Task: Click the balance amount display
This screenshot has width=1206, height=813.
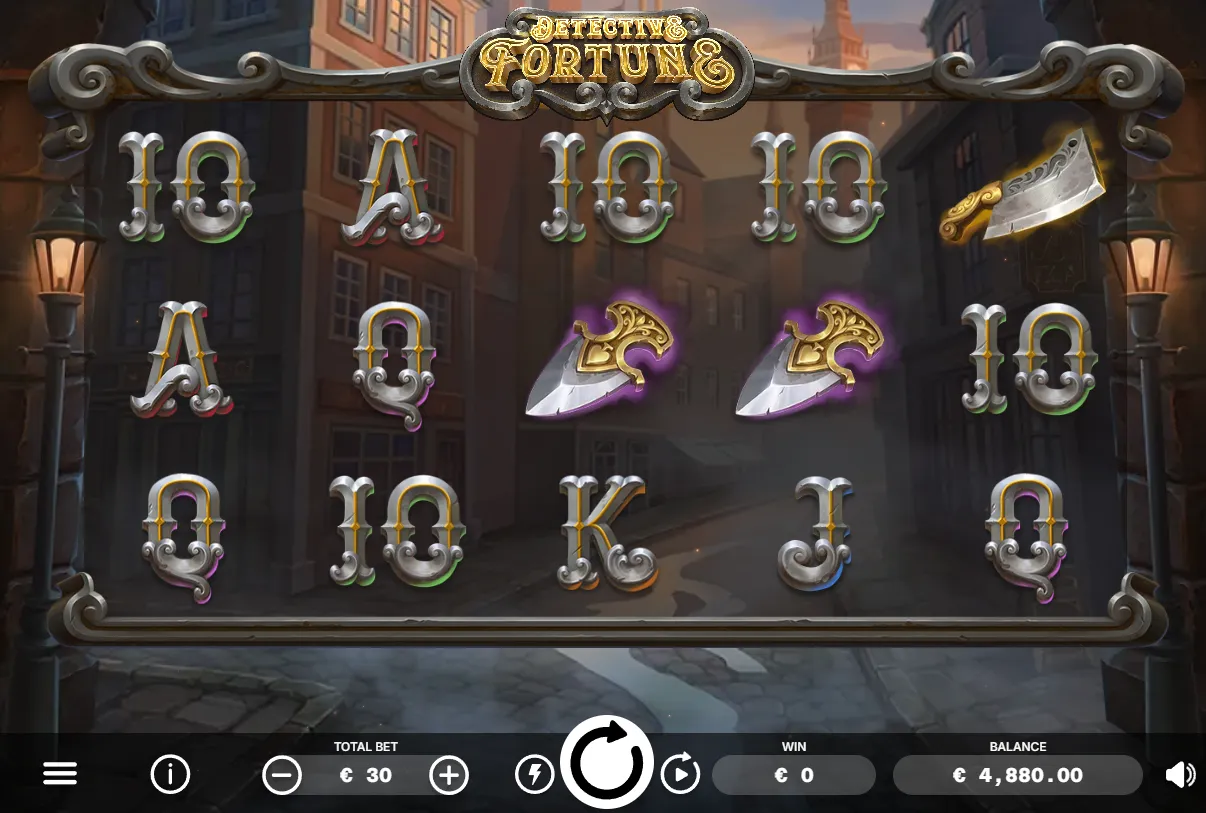Action: pos(1018,775)
